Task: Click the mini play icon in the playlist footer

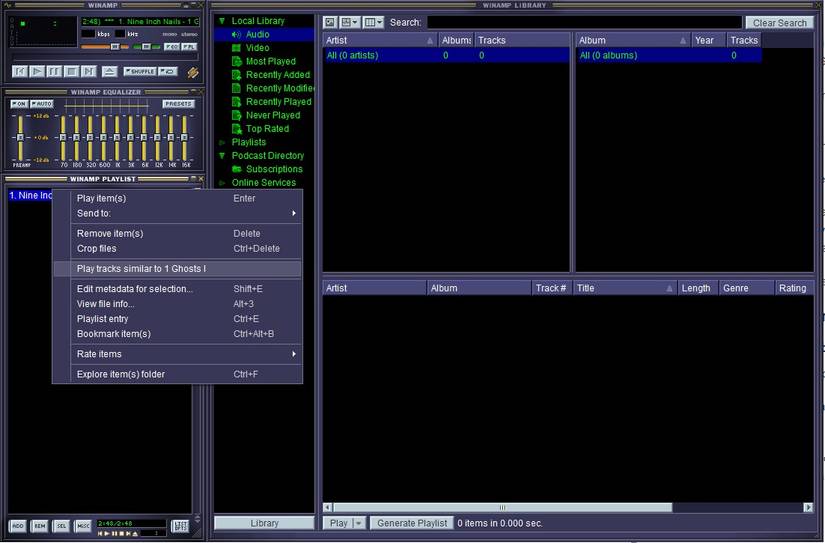Action: pos(107,534)
